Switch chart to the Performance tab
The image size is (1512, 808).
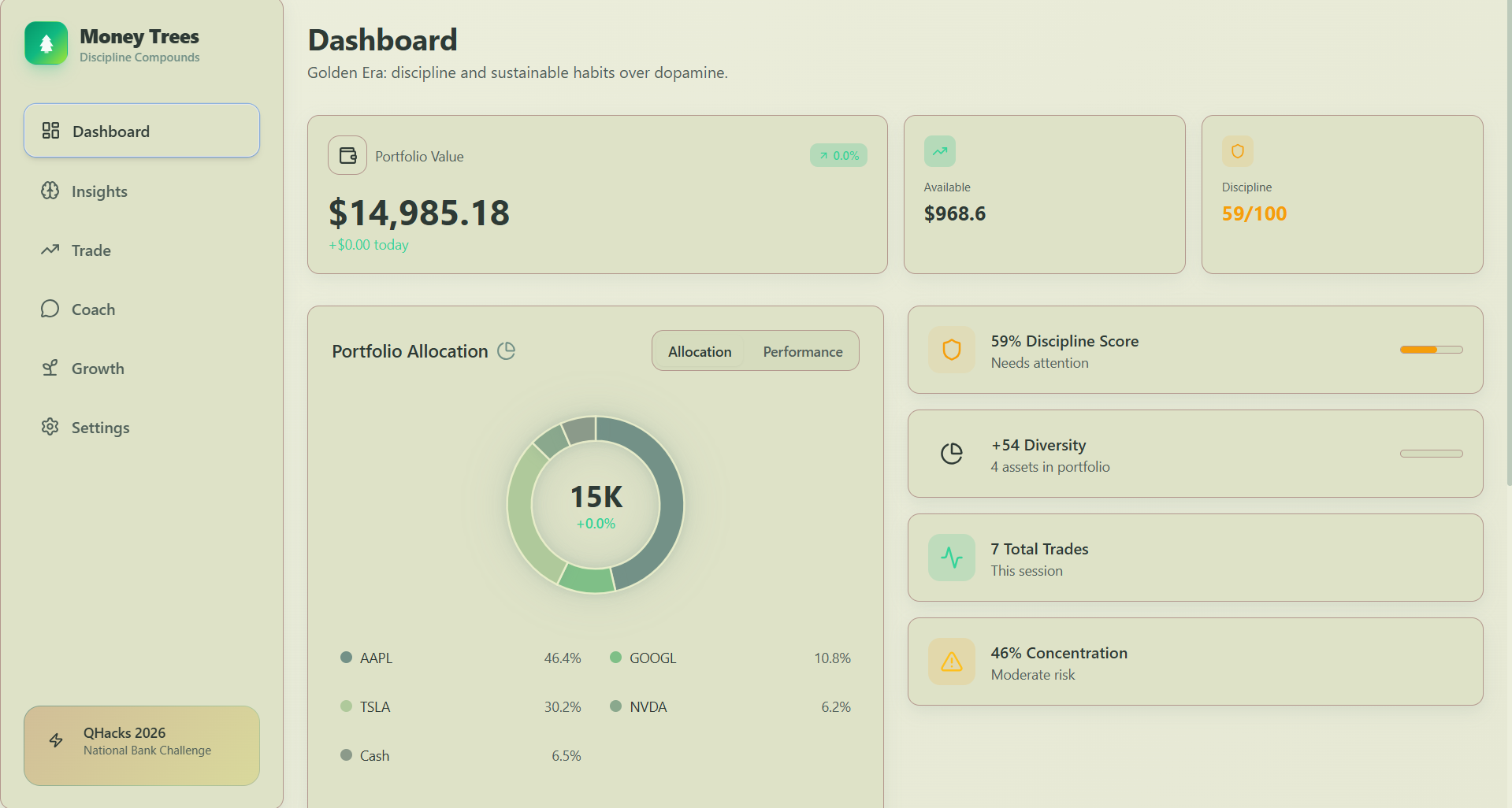coord(803,351)
